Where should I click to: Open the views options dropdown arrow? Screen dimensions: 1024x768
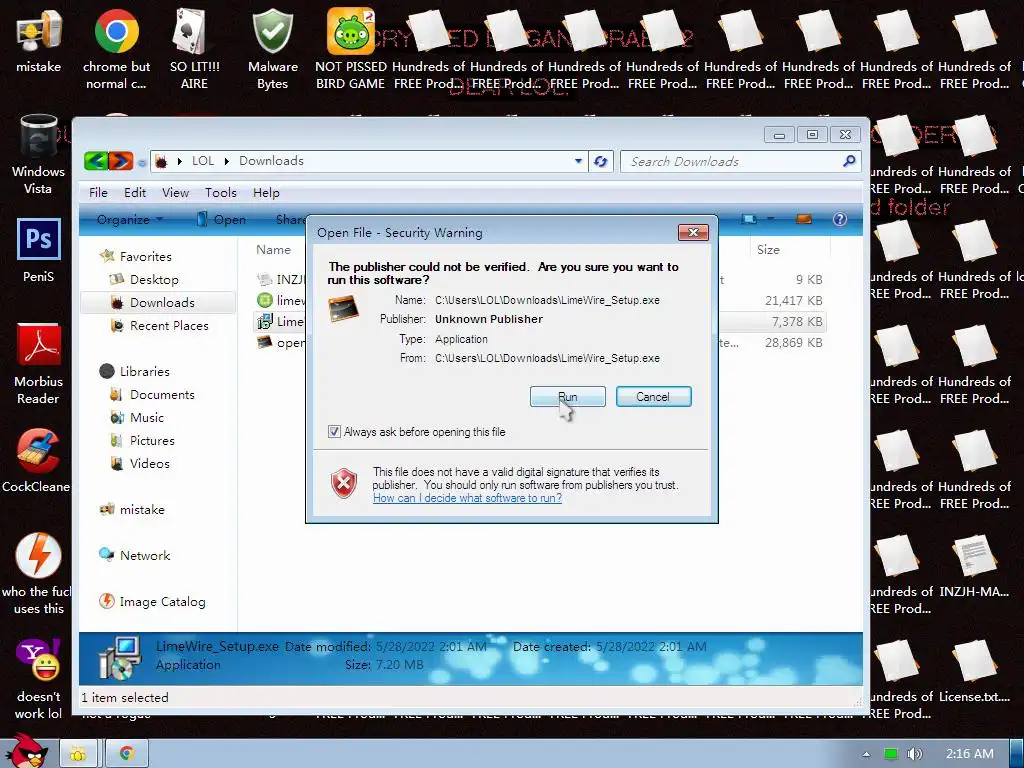[770, 219]
